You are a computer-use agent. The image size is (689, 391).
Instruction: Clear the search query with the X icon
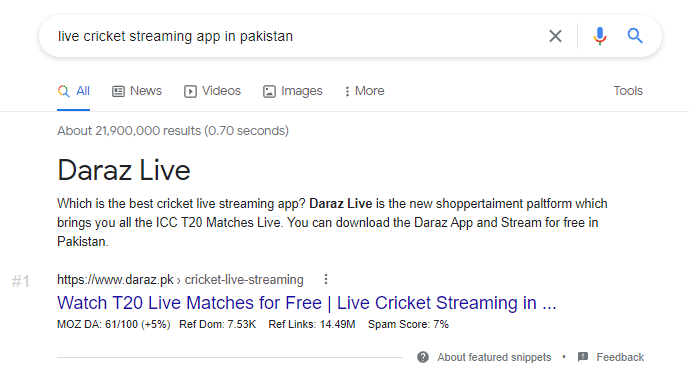coord(555,36)
